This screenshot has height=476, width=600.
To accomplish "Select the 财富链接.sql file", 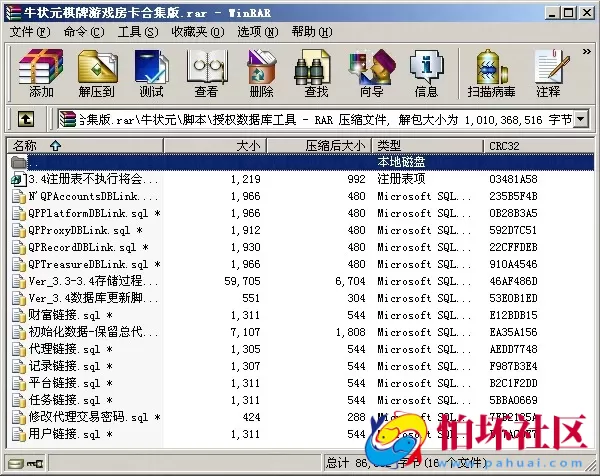I will pyautogui.click(x=301, y=315).
